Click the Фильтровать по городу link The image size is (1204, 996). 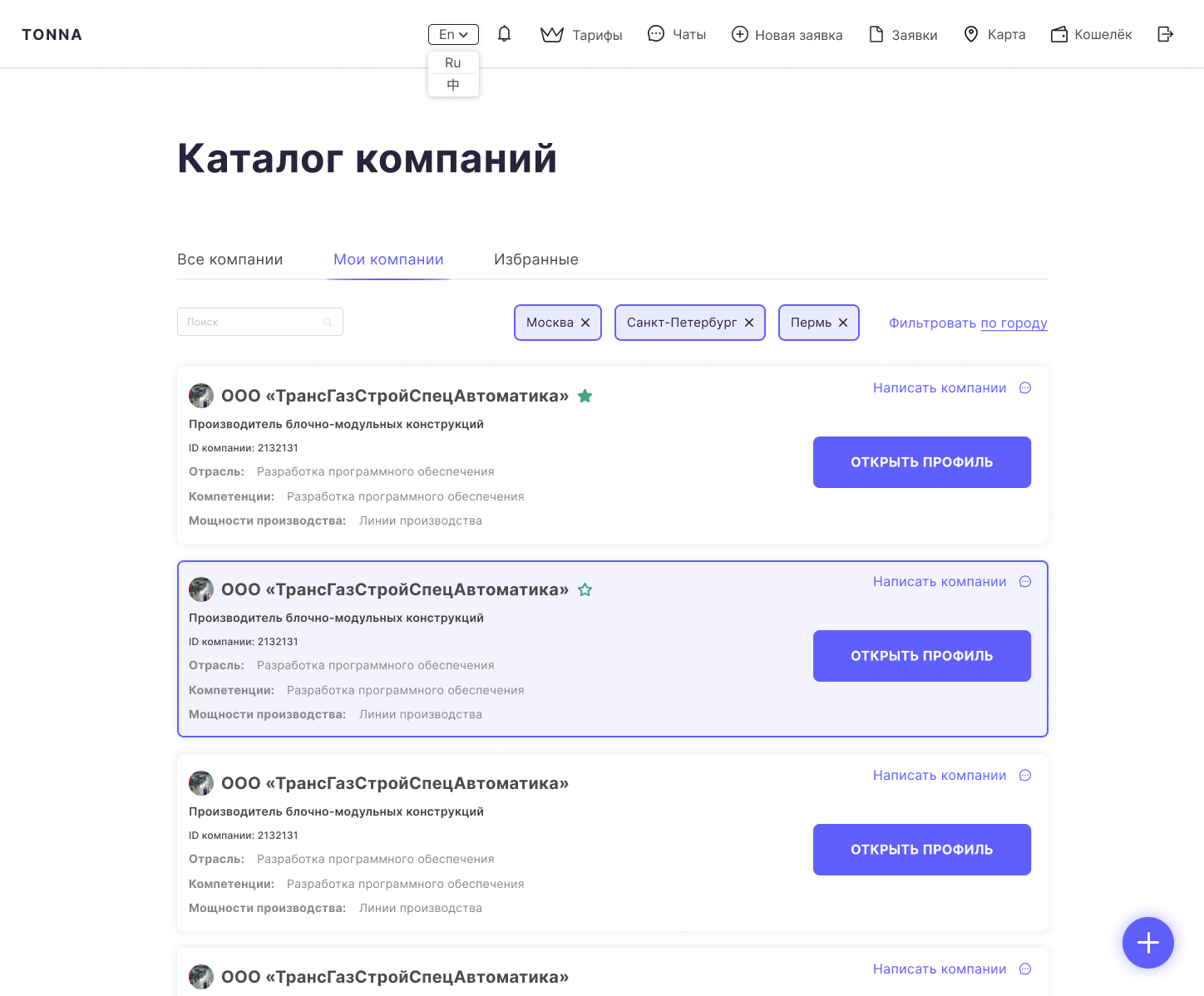968,323
